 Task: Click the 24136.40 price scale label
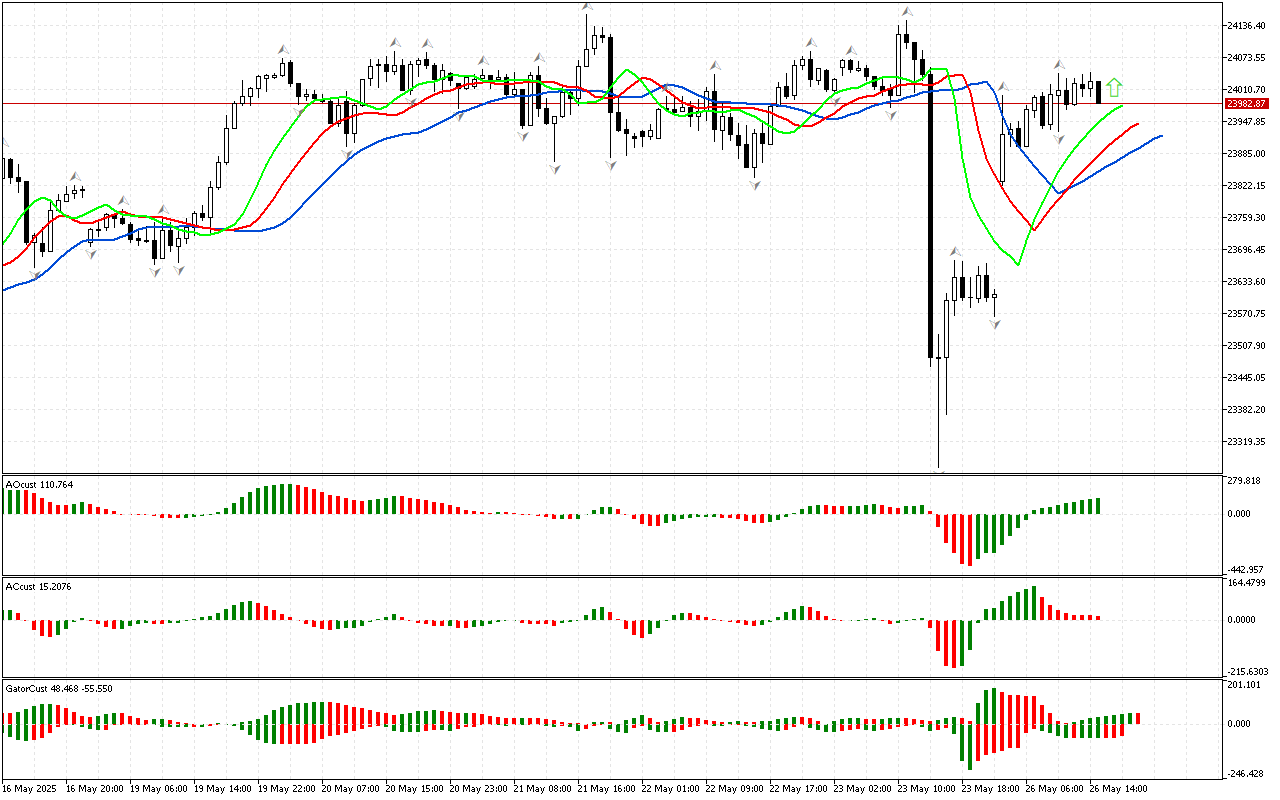(x=1246, y=25)
